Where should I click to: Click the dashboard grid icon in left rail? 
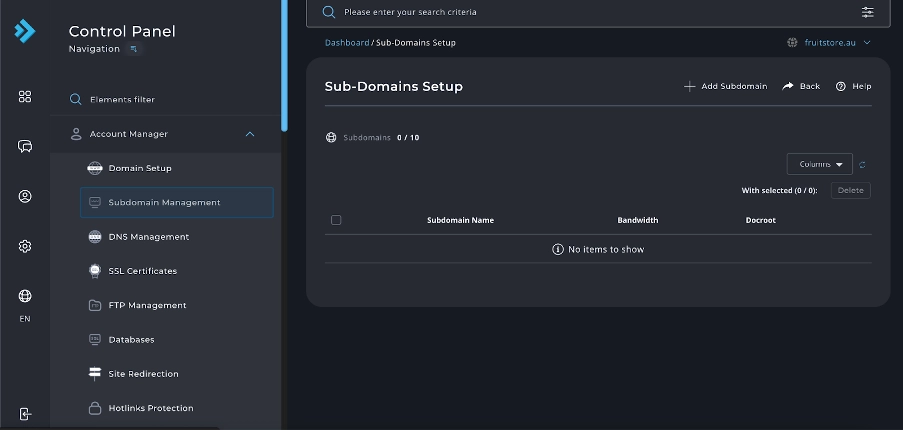[x=25, y=96]
